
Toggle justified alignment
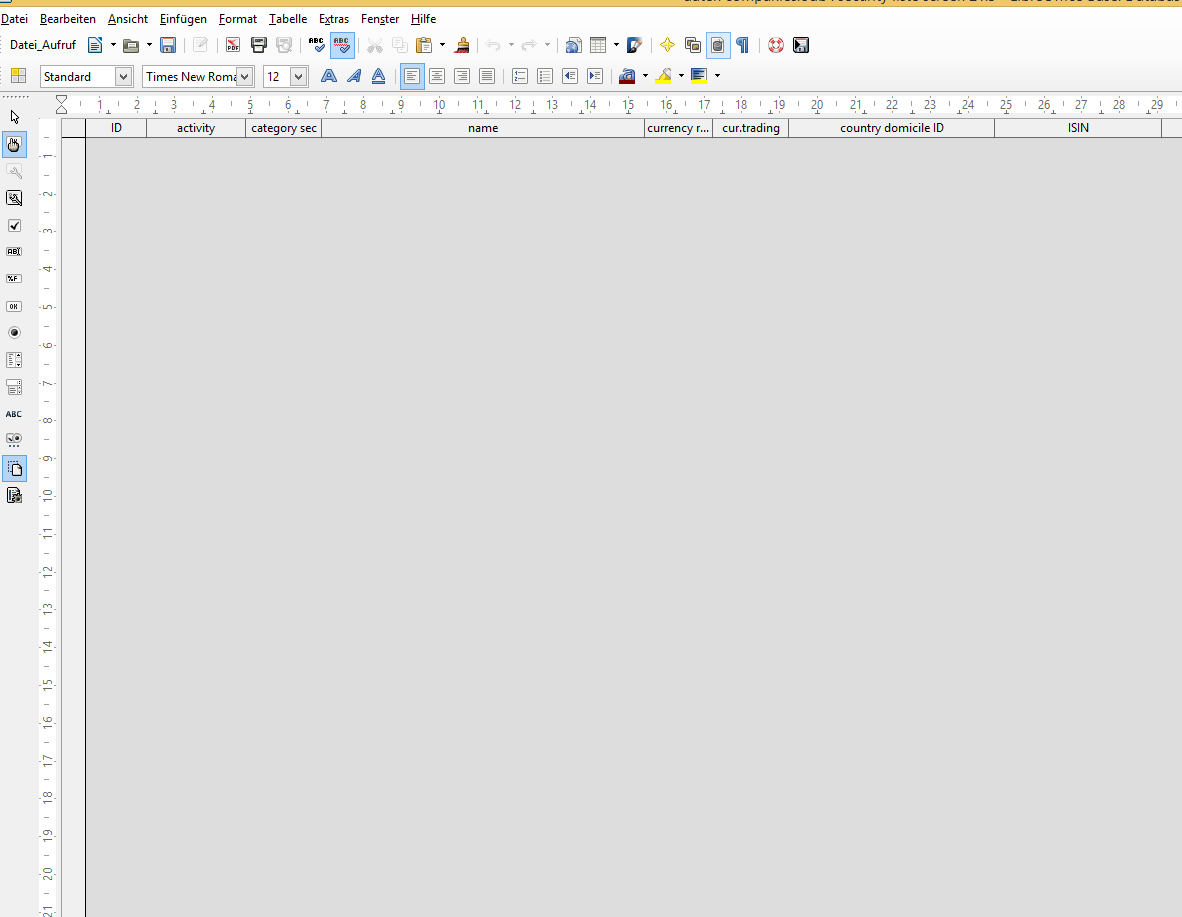[487, 76]
